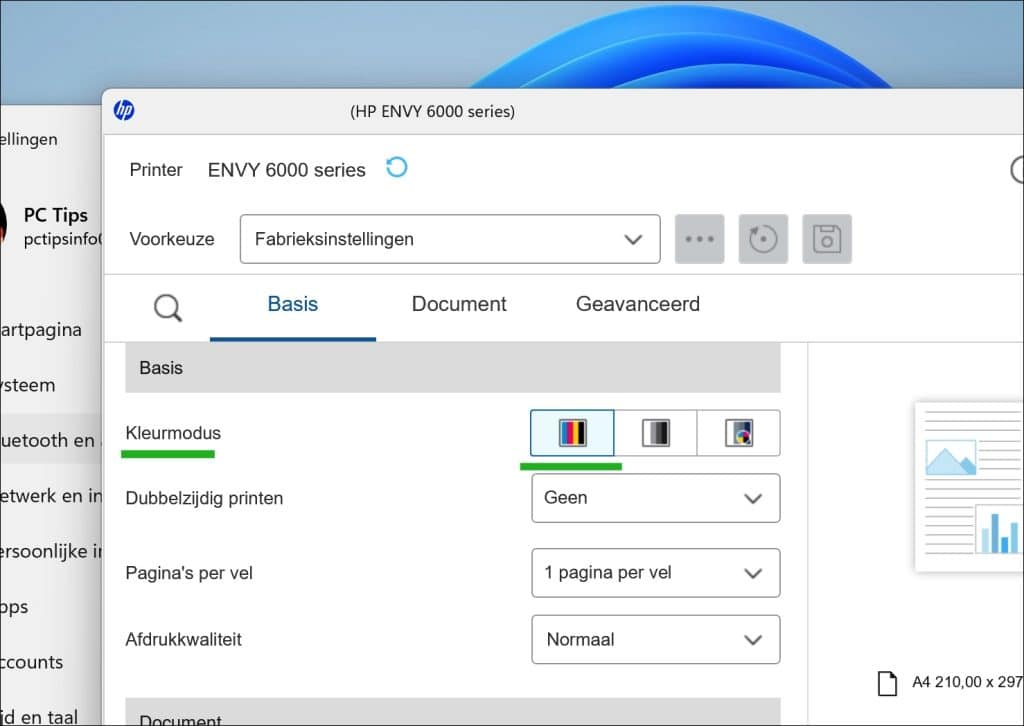The image size is (1024, 726).
Task: Open Persoonlijke instellingen in Settings sidebar
Action: pos(51,551)
